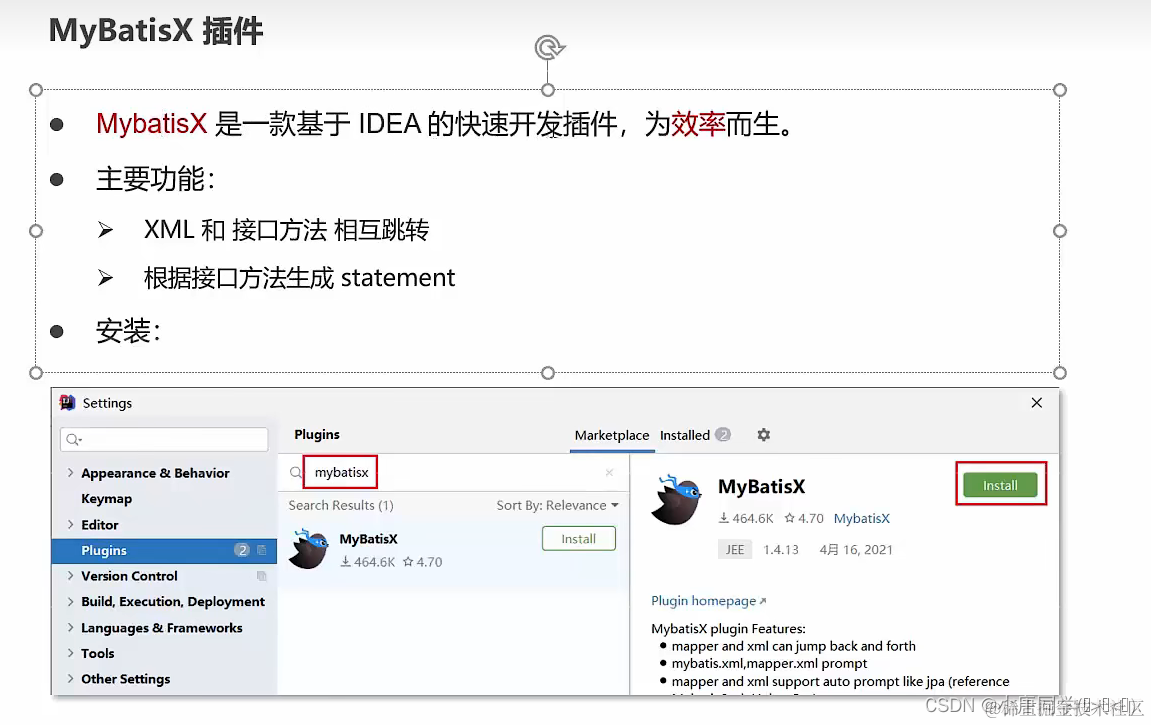1151x725 pixels.
Task: Click the MyBatisX bird icon in search results
Action: [x=309, y=550]
